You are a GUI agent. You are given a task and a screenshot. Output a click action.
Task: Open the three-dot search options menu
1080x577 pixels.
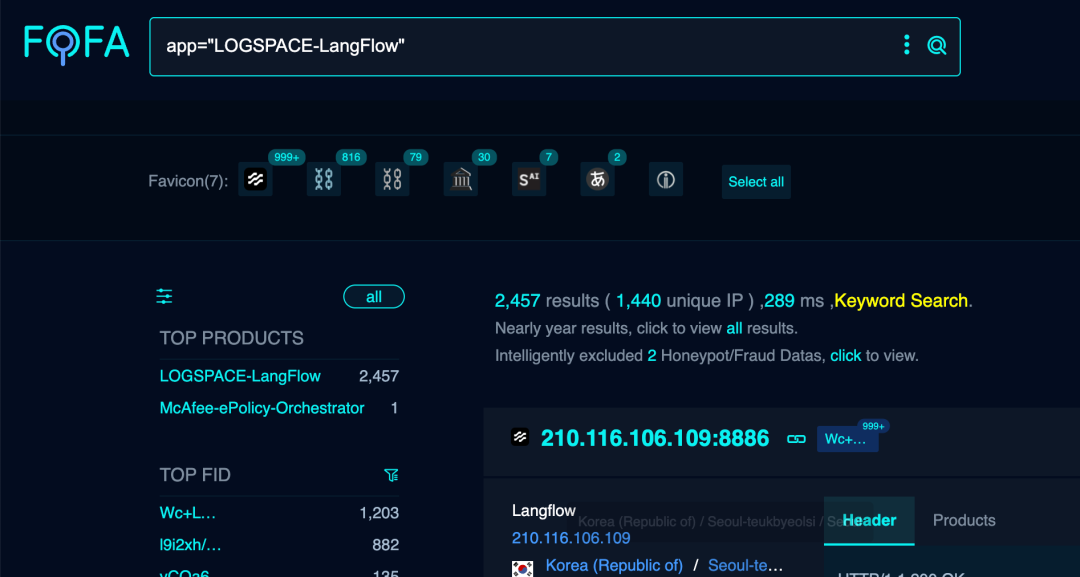pyautogui.click(x=906, y=45)
